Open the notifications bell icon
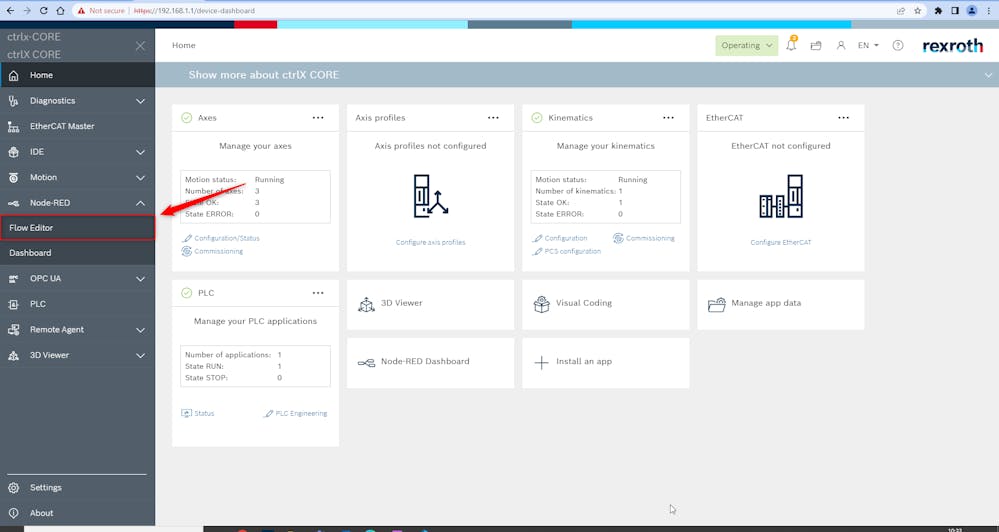This screenshot has width=999, height=532. point(791,45)
